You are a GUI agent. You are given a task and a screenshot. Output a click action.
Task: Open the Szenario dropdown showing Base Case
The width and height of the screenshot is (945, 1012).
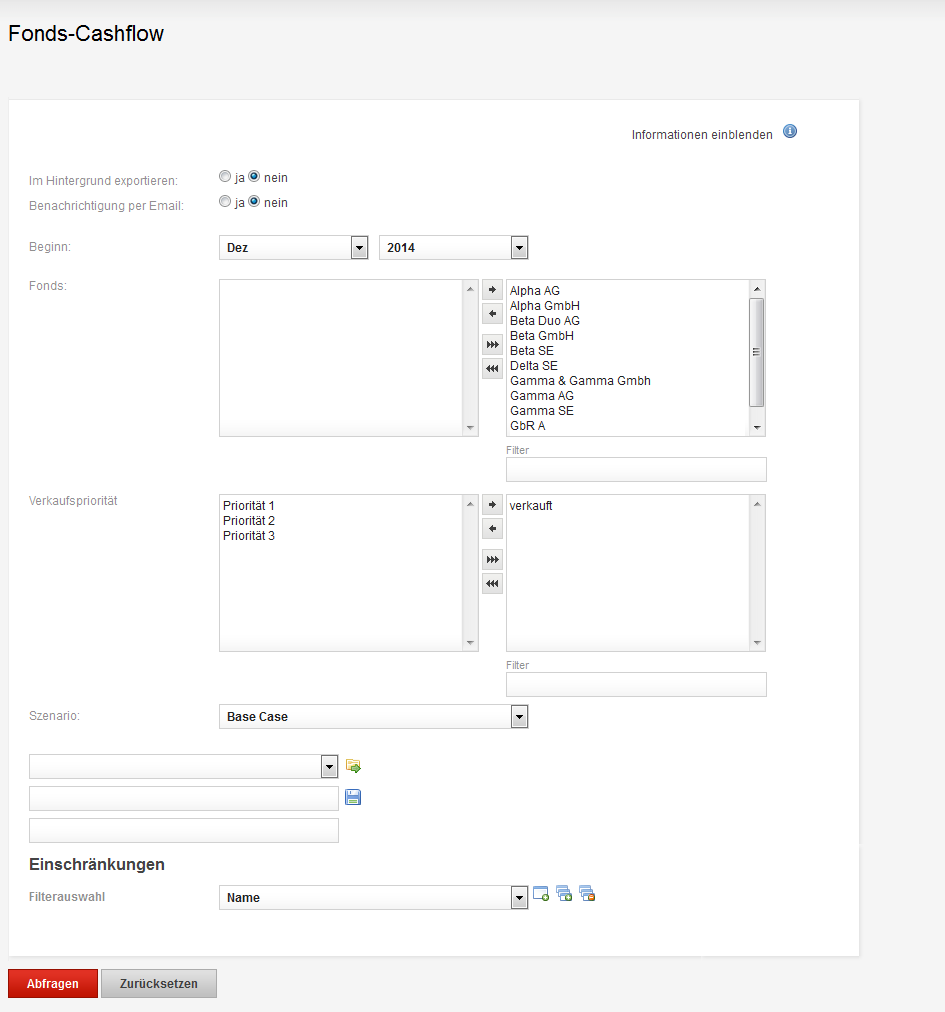click(x=374, y=717)
